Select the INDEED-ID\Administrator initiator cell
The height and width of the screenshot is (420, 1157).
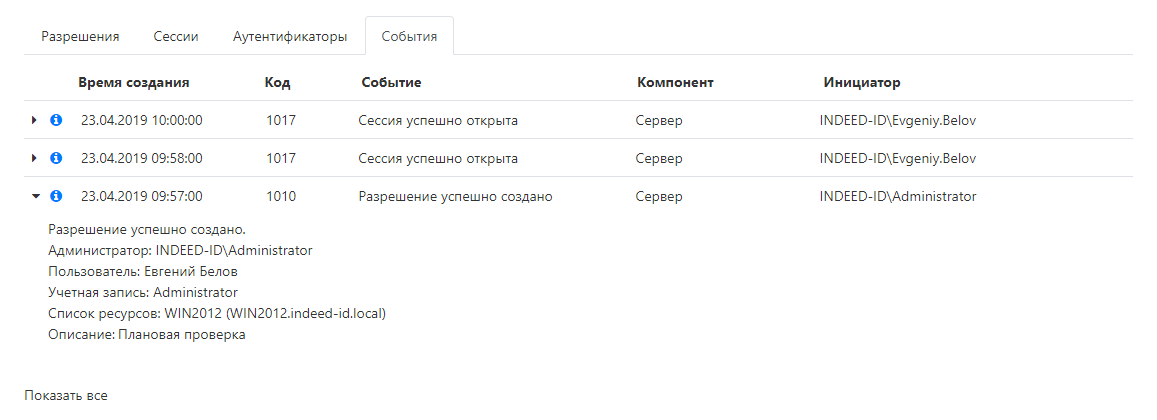pyautogui.click(x=897, y=197)
